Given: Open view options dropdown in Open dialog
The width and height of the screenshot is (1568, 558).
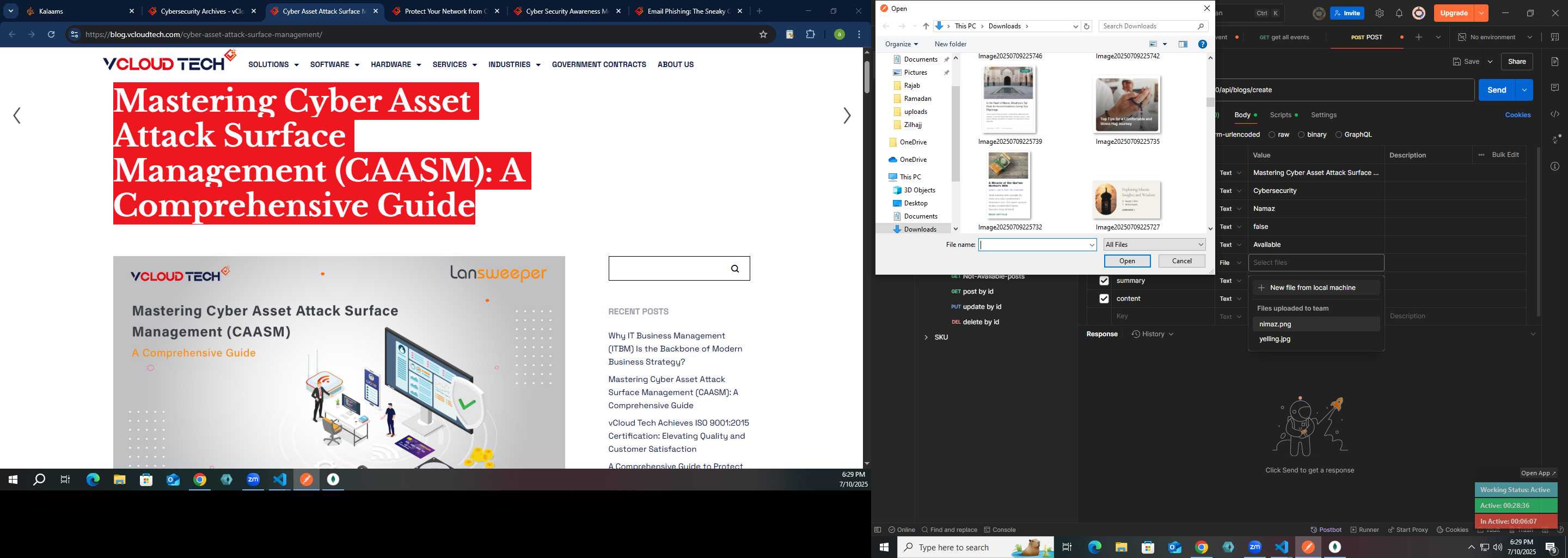Looking at the screenshot, I should click(x=1165, y=44).
